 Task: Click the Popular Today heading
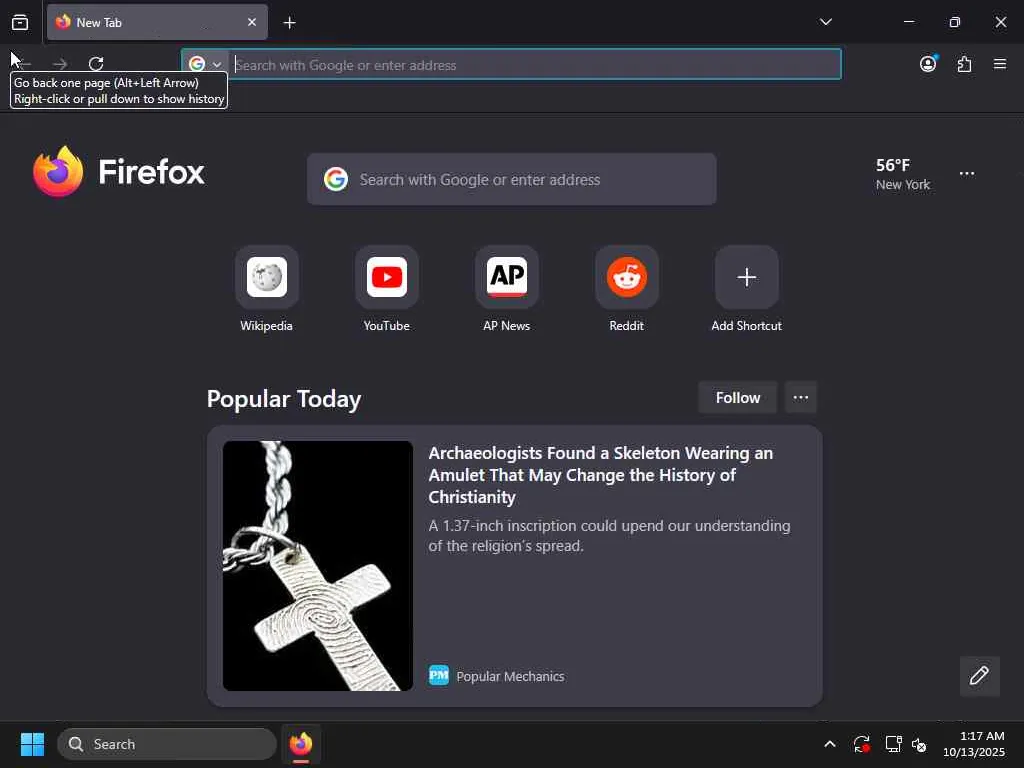click(x=283, y=399)
